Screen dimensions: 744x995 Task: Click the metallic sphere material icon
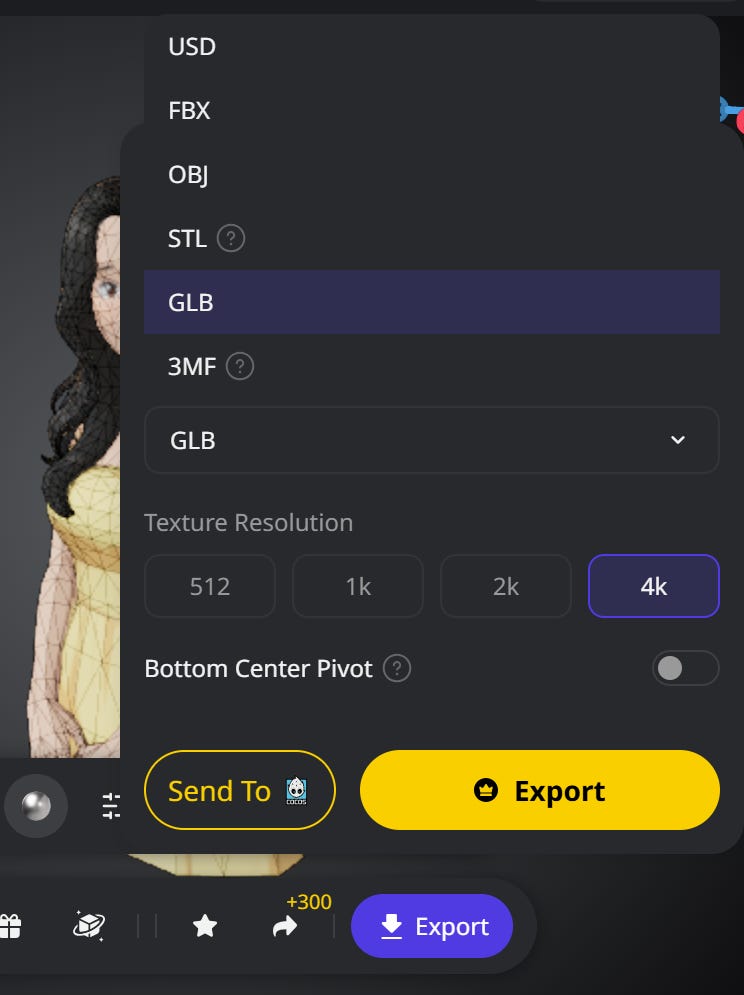click(36, 806)
